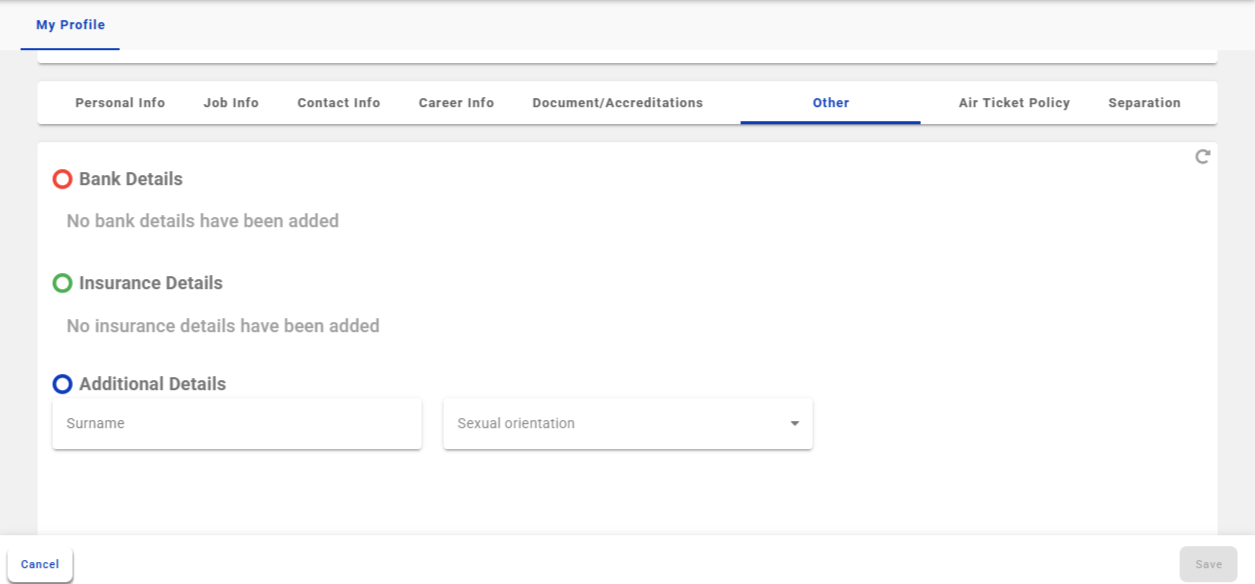Focus the Surname input field
The height and width of the screenshot is (584, 1255).
click(x=237, y=424)
